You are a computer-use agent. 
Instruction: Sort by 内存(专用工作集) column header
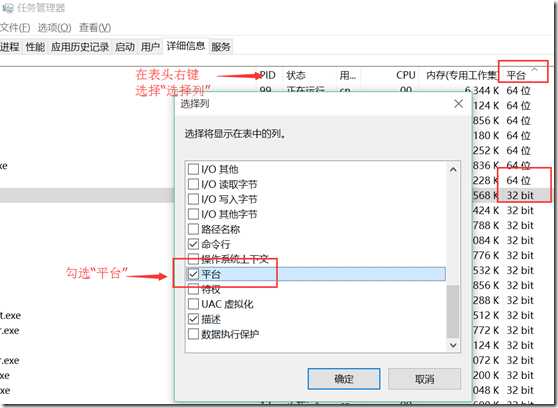462,75
